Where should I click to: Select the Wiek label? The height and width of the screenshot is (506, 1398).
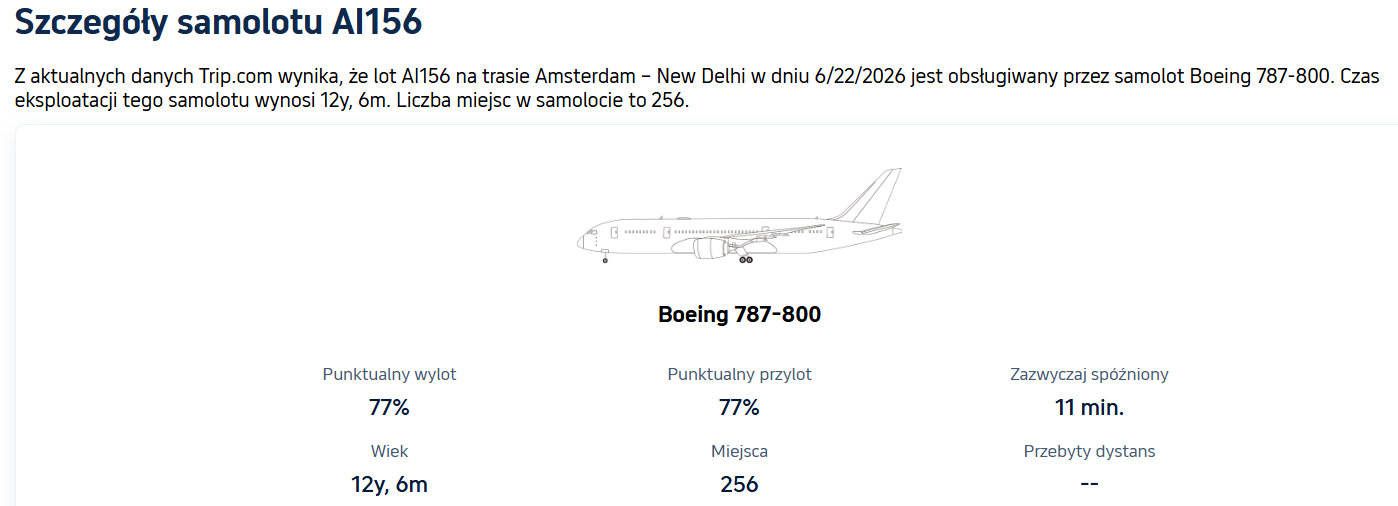389,451
